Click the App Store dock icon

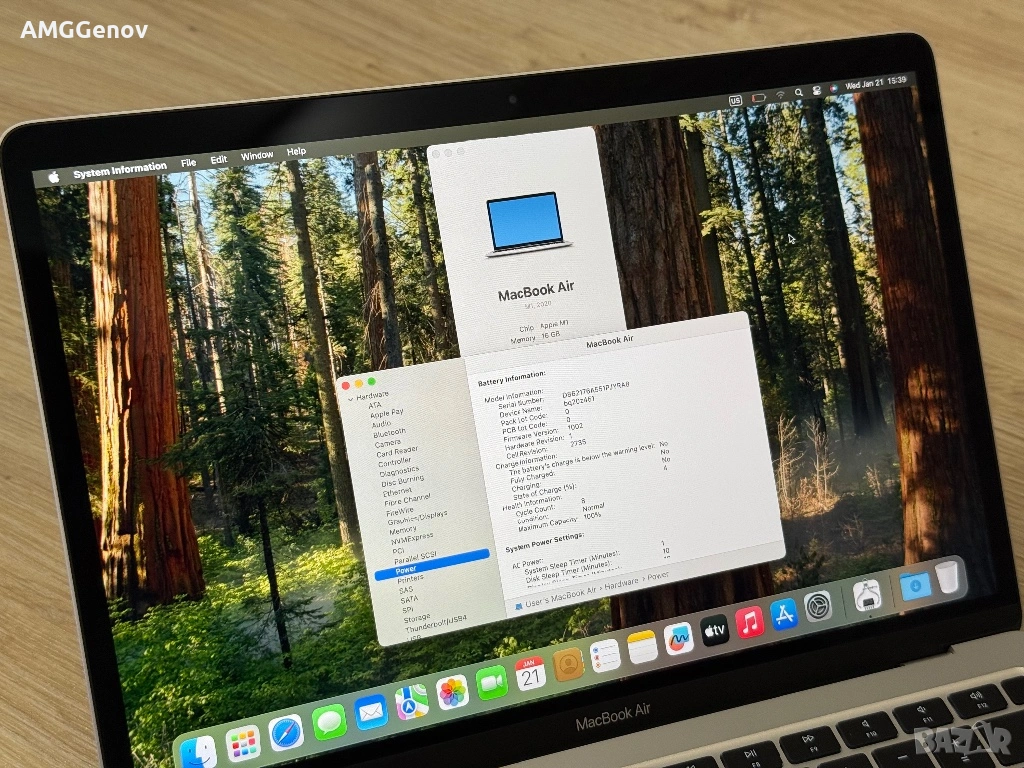(784, 613)
